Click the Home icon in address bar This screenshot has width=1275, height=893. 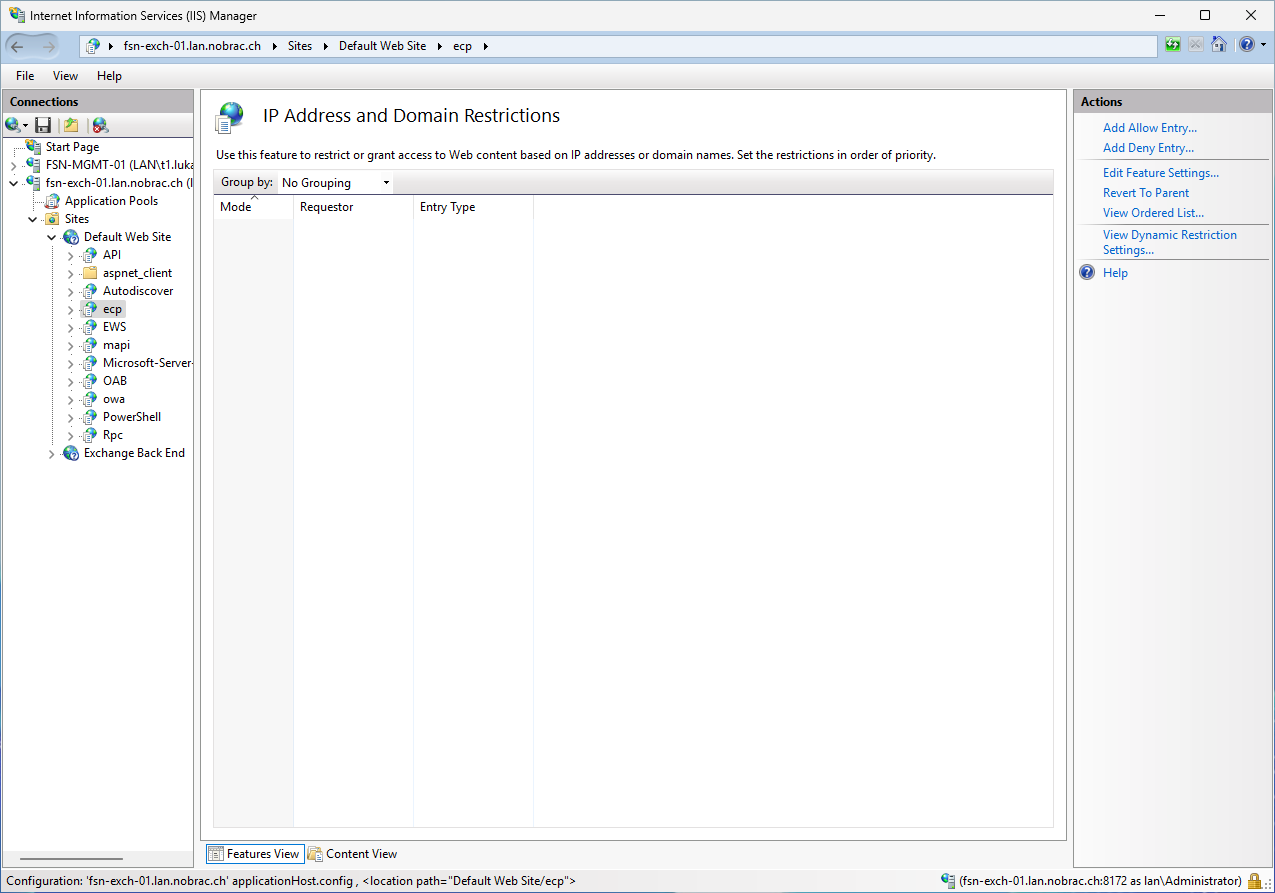pyautogui.click(x=1219, y=45)
